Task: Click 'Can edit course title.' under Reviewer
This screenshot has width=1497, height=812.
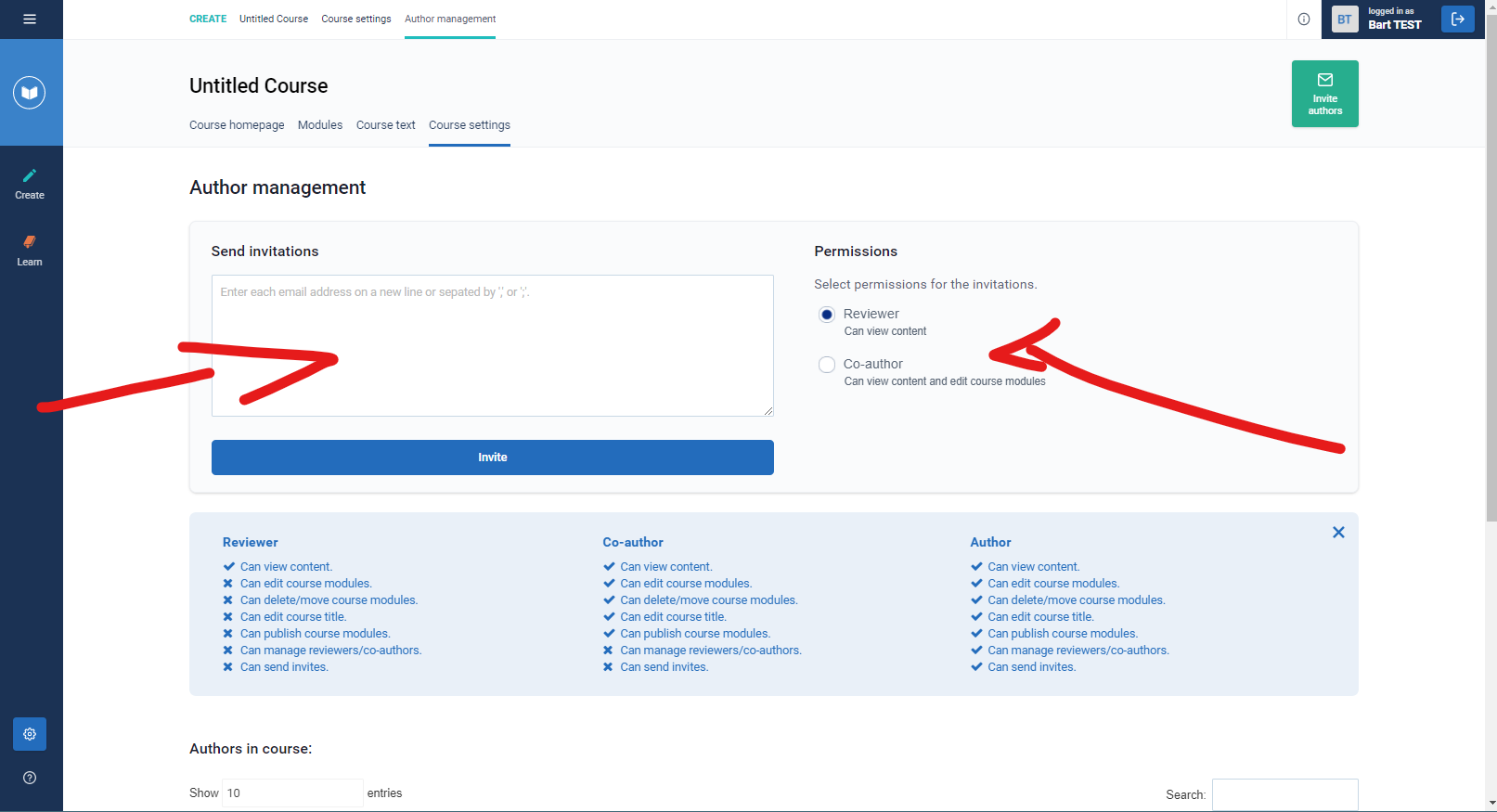Action: tap(293, 617)
